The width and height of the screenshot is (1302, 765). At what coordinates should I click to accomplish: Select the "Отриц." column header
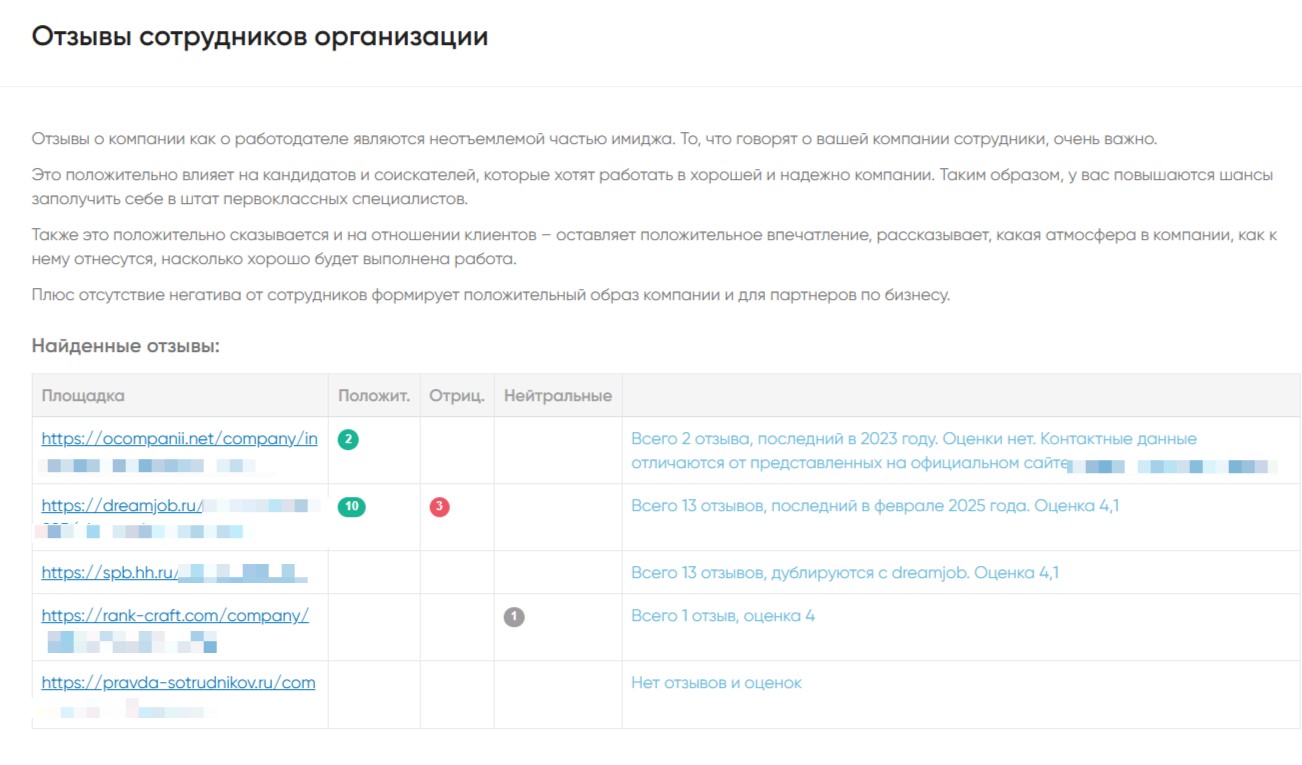tap(457, 396)
